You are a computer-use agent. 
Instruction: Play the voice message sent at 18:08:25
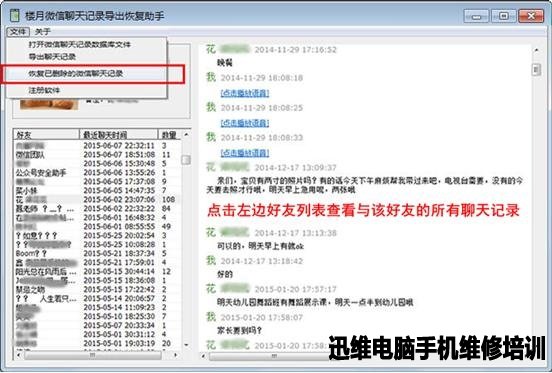click(x=245, y=123)
